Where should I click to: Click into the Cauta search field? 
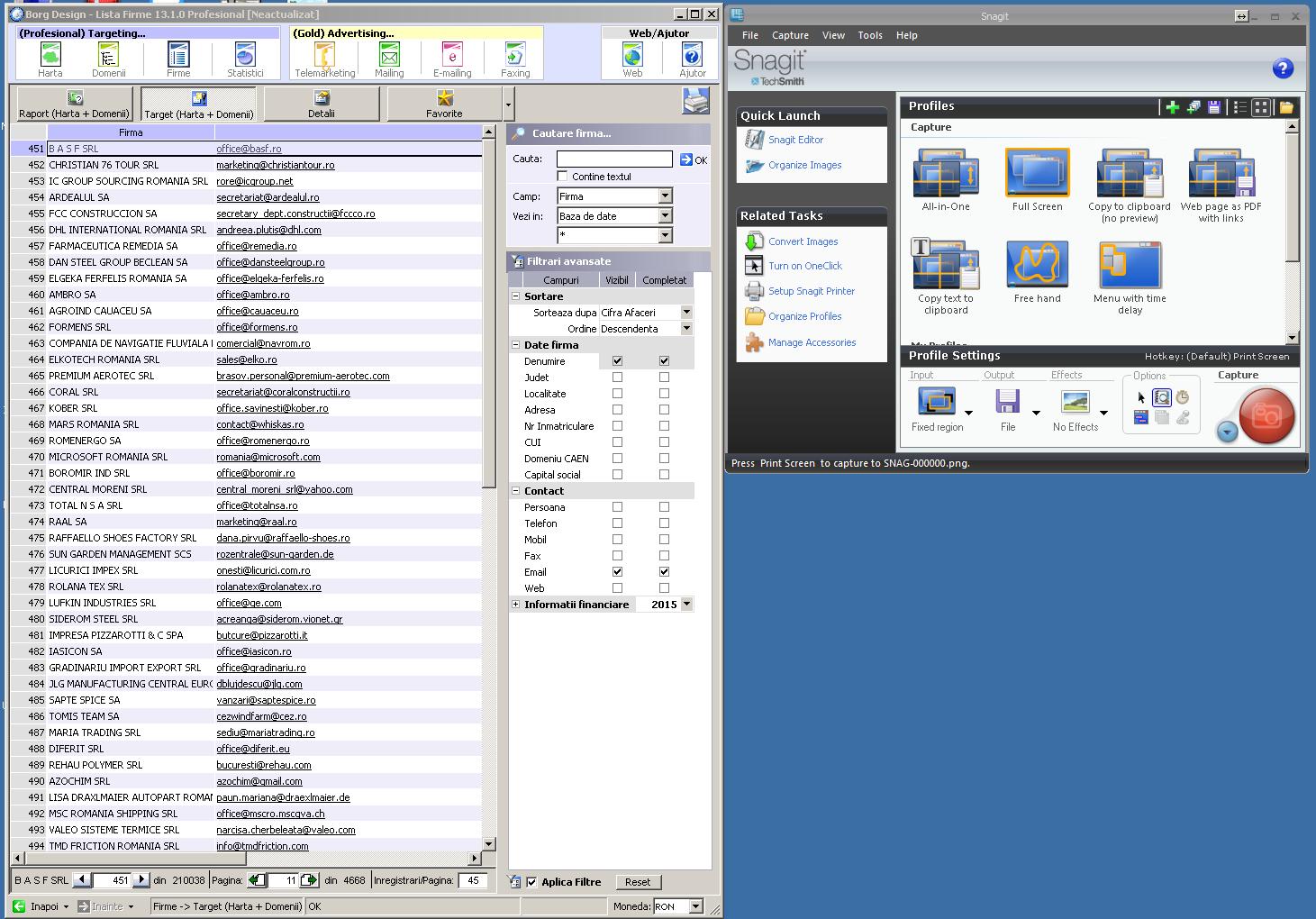[x=614, y=159]
